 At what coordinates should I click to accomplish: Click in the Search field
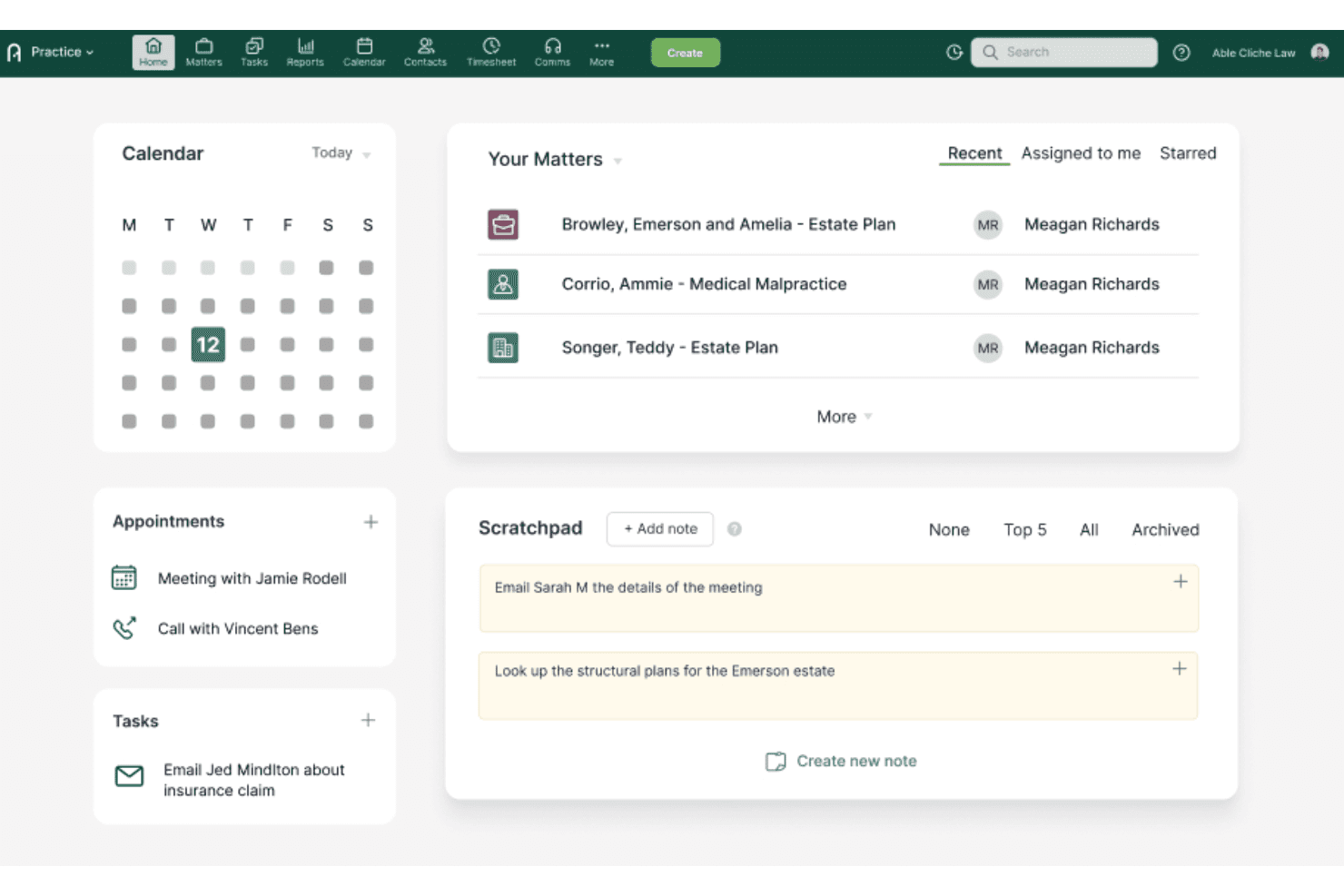[1064, 53]
